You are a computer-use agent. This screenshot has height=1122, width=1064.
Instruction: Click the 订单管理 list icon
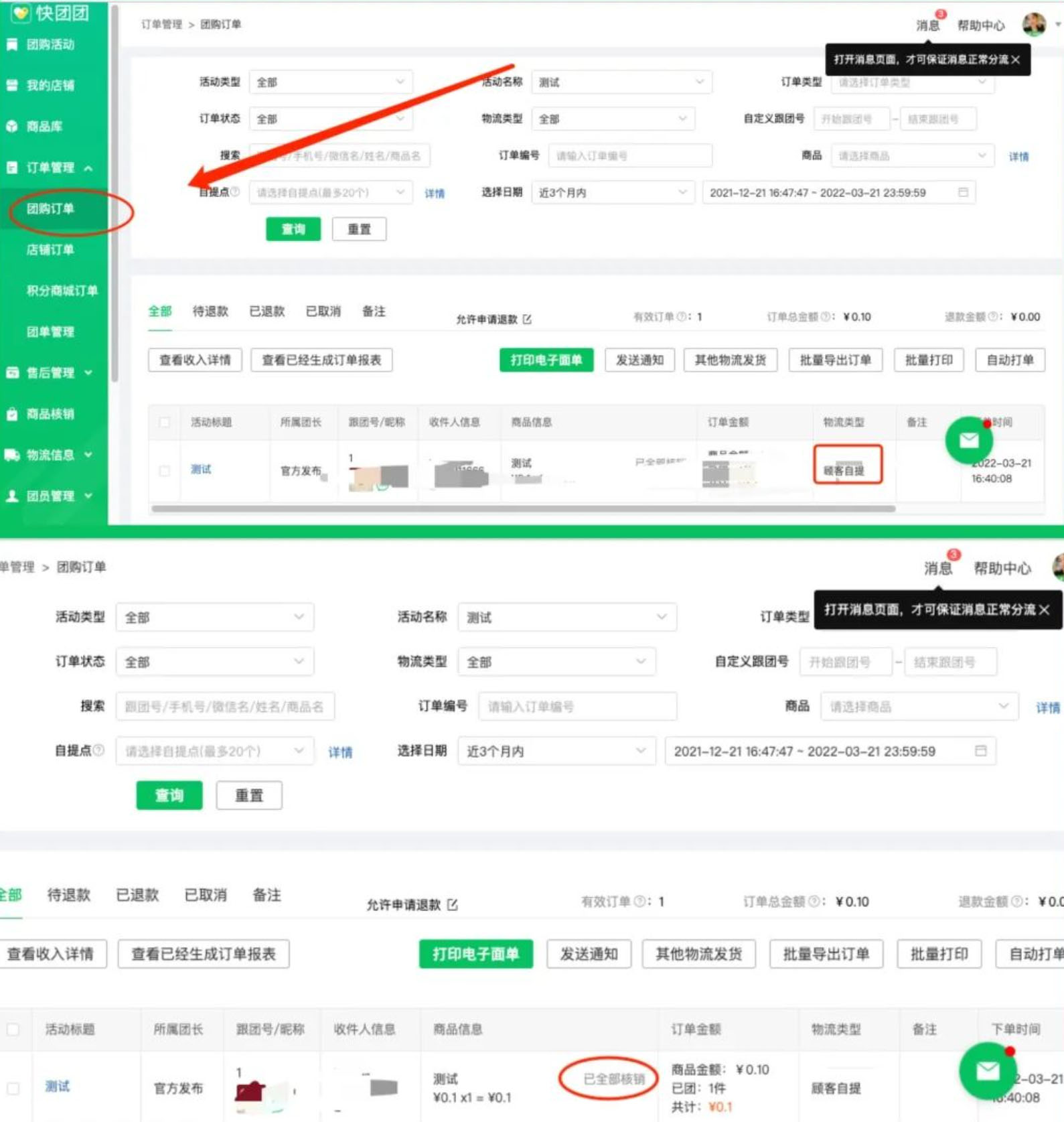pos(12,167)
